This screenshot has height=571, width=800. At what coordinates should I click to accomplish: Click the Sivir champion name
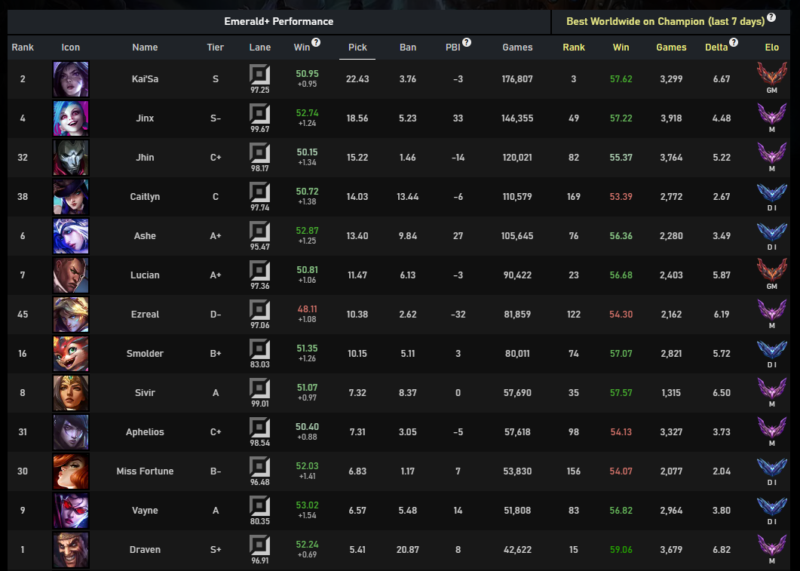145,393
